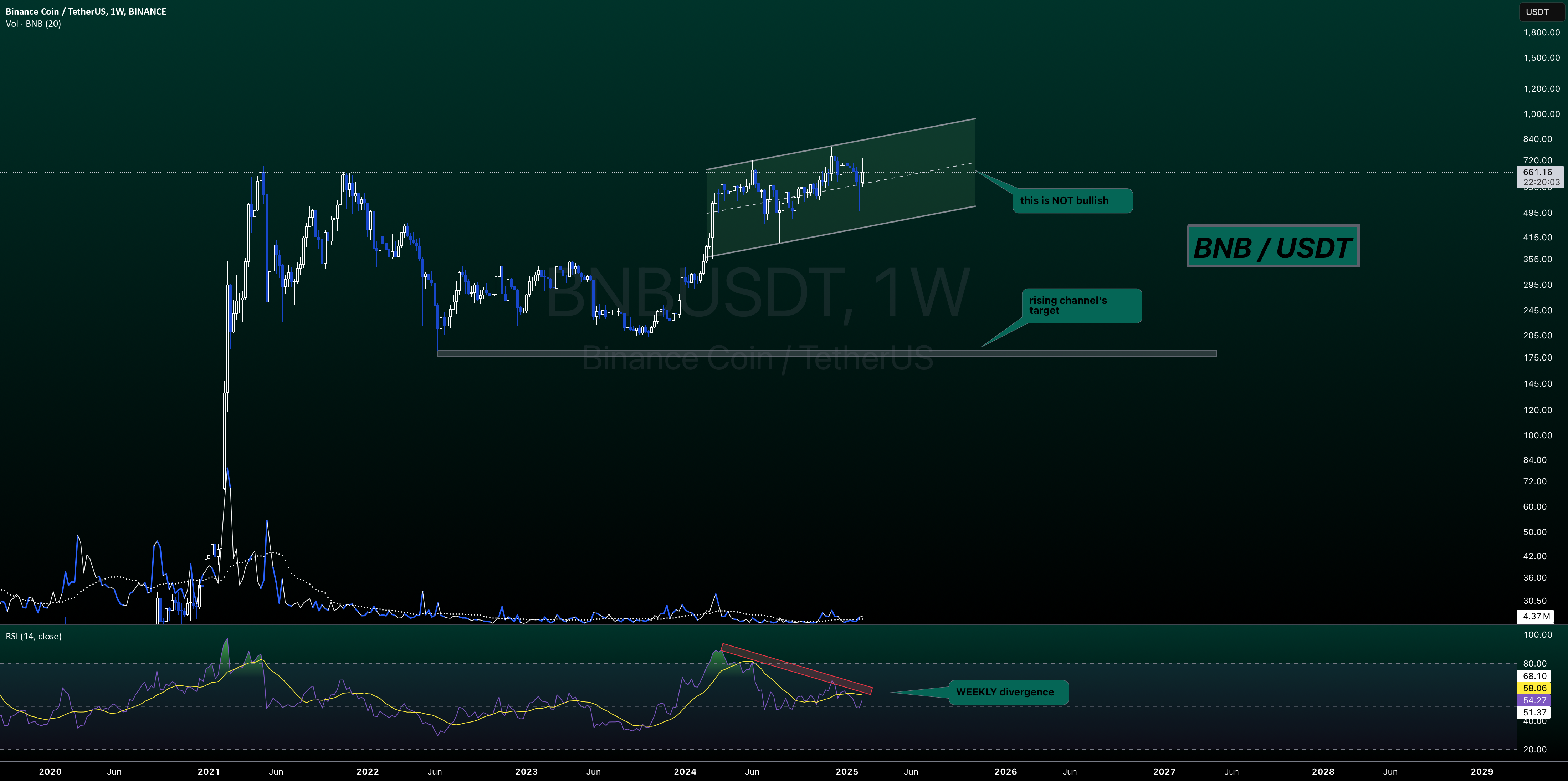Viewport: 1568px width, 781px height.
Task: Click the 42.00 price axis label
Action: (x=1535, y=556)
